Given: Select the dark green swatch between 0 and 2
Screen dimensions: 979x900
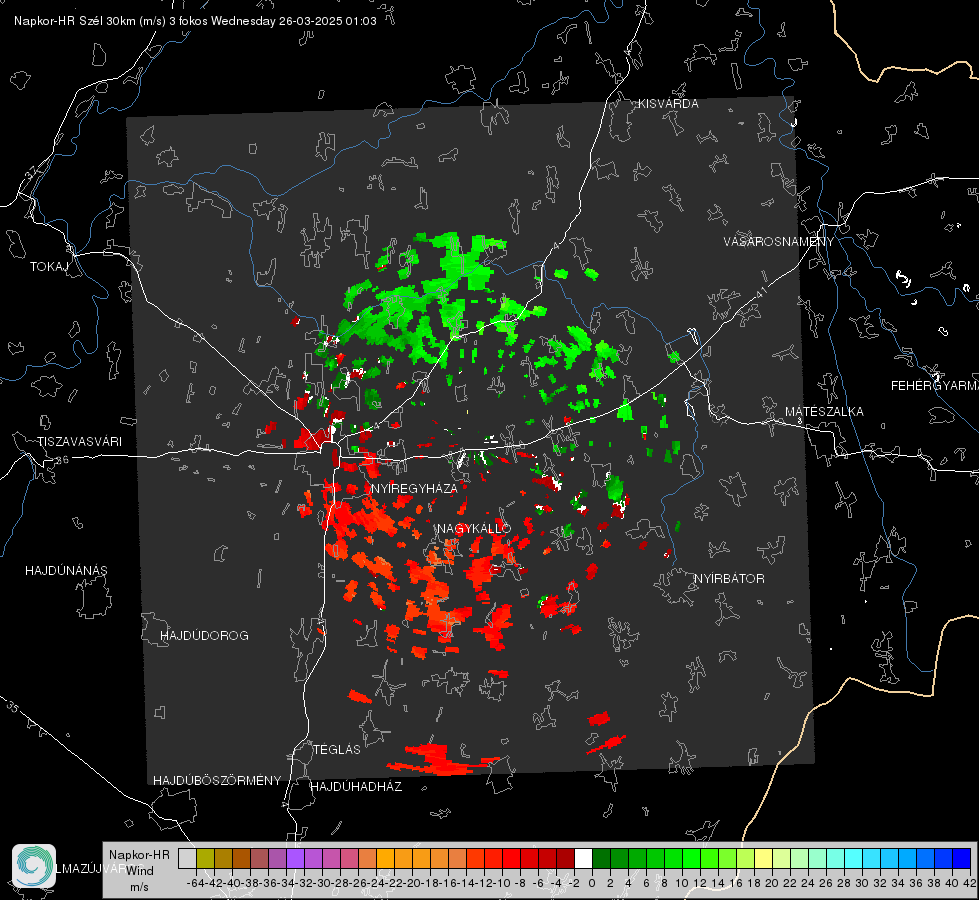Looking at the screenshot, I should (x=601, y=858).
